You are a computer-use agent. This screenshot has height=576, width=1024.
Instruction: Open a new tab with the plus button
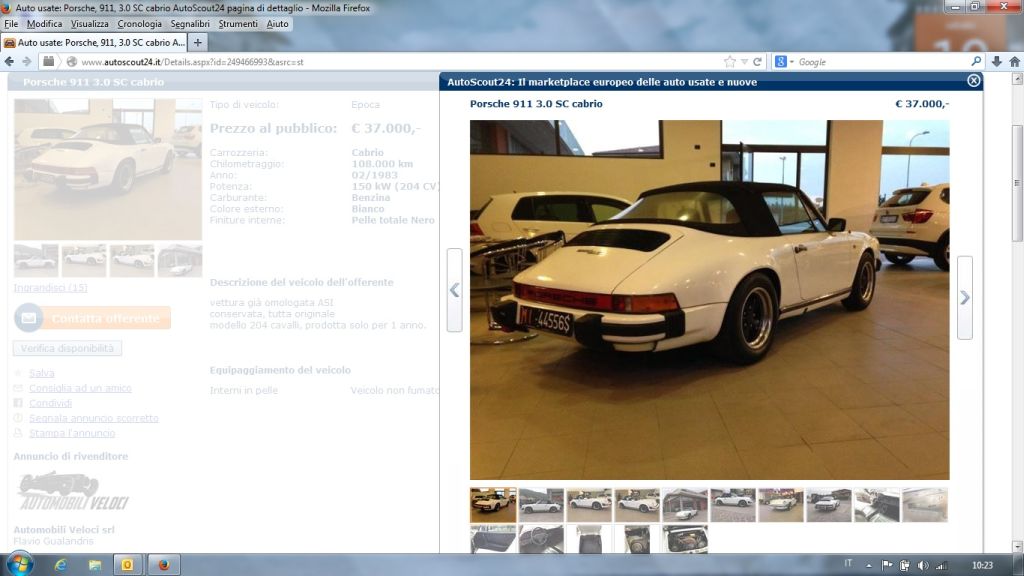pyautogui.click(x=197, y=42)
